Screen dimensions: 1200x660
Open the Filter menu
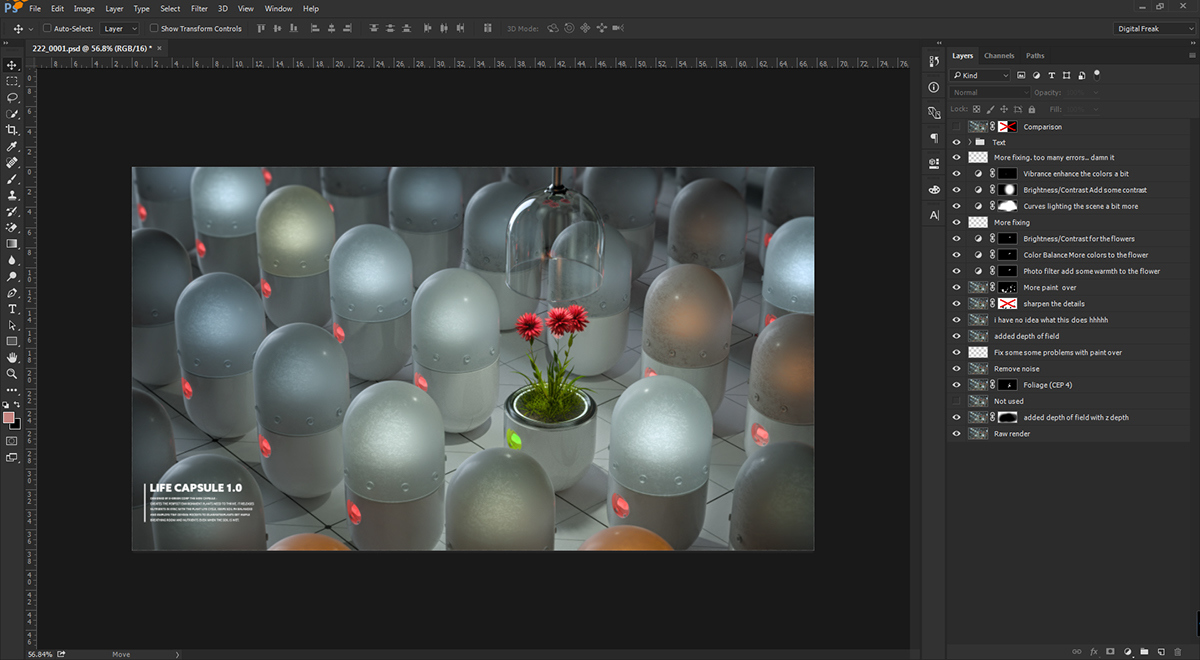tap(199, 8)
